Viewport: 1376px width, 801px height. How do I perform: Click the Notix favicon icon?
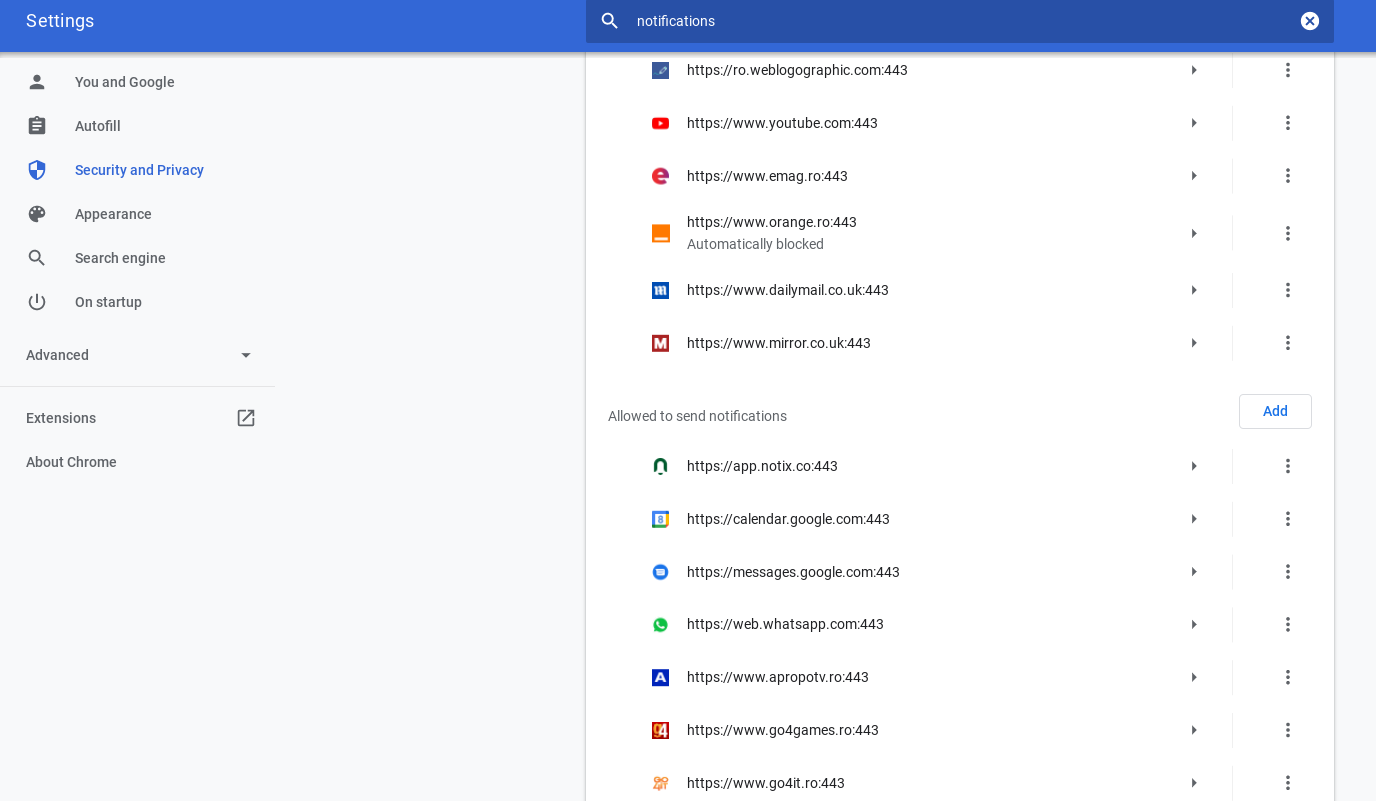(660, 466)
